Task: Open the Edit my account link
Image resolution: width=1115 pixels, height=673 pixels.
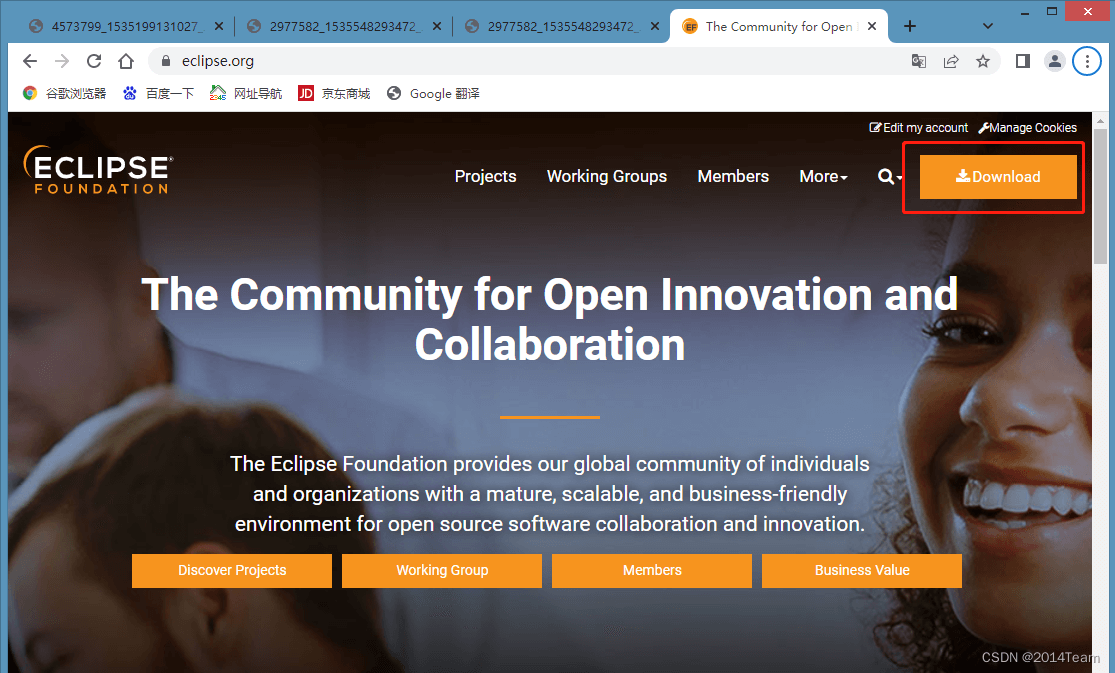Action: pyautogui.click(x=919, y=128)
